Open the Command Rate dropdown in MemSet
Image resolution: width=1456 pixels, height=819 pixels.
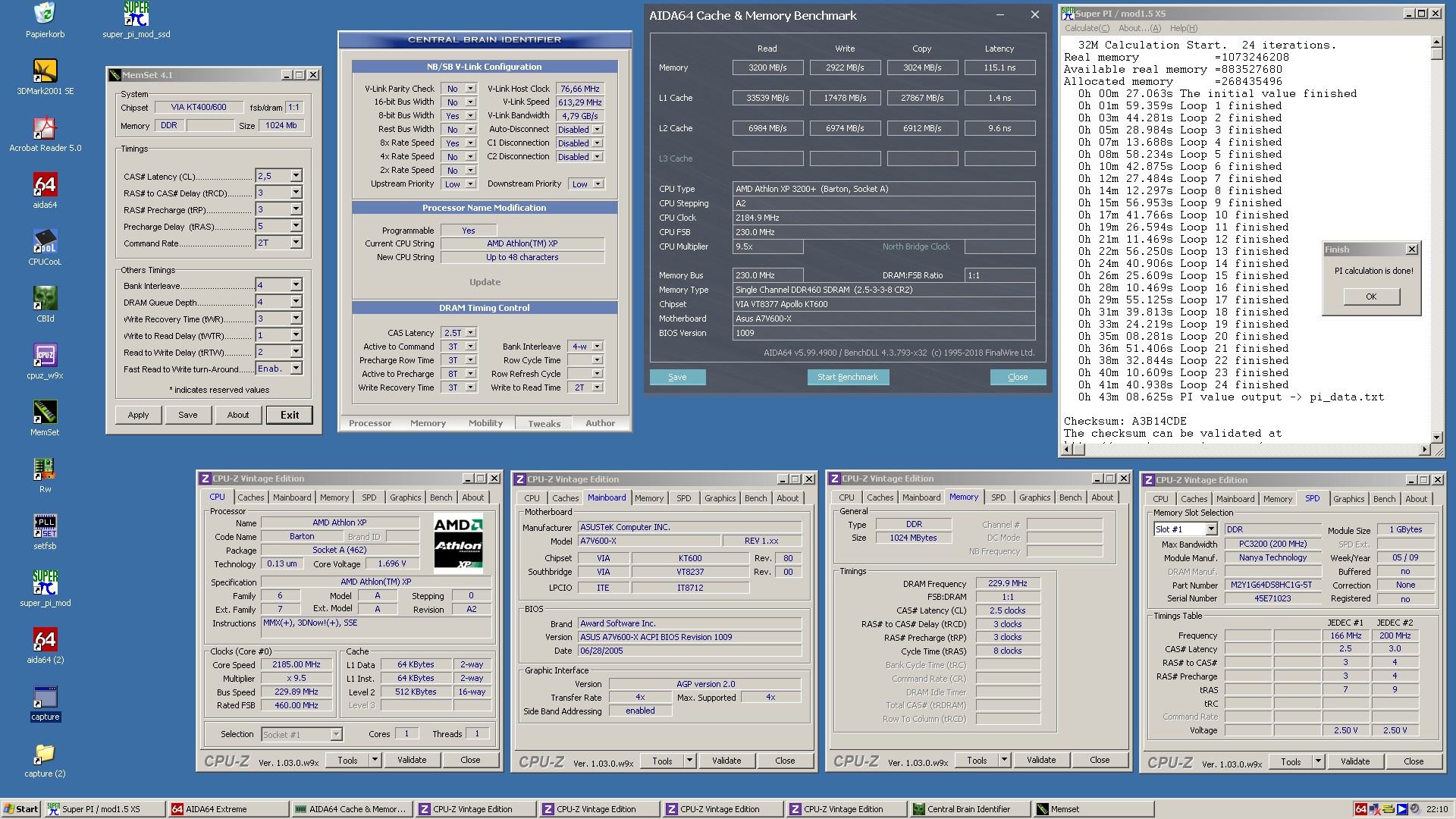click(x=296, y=243)
